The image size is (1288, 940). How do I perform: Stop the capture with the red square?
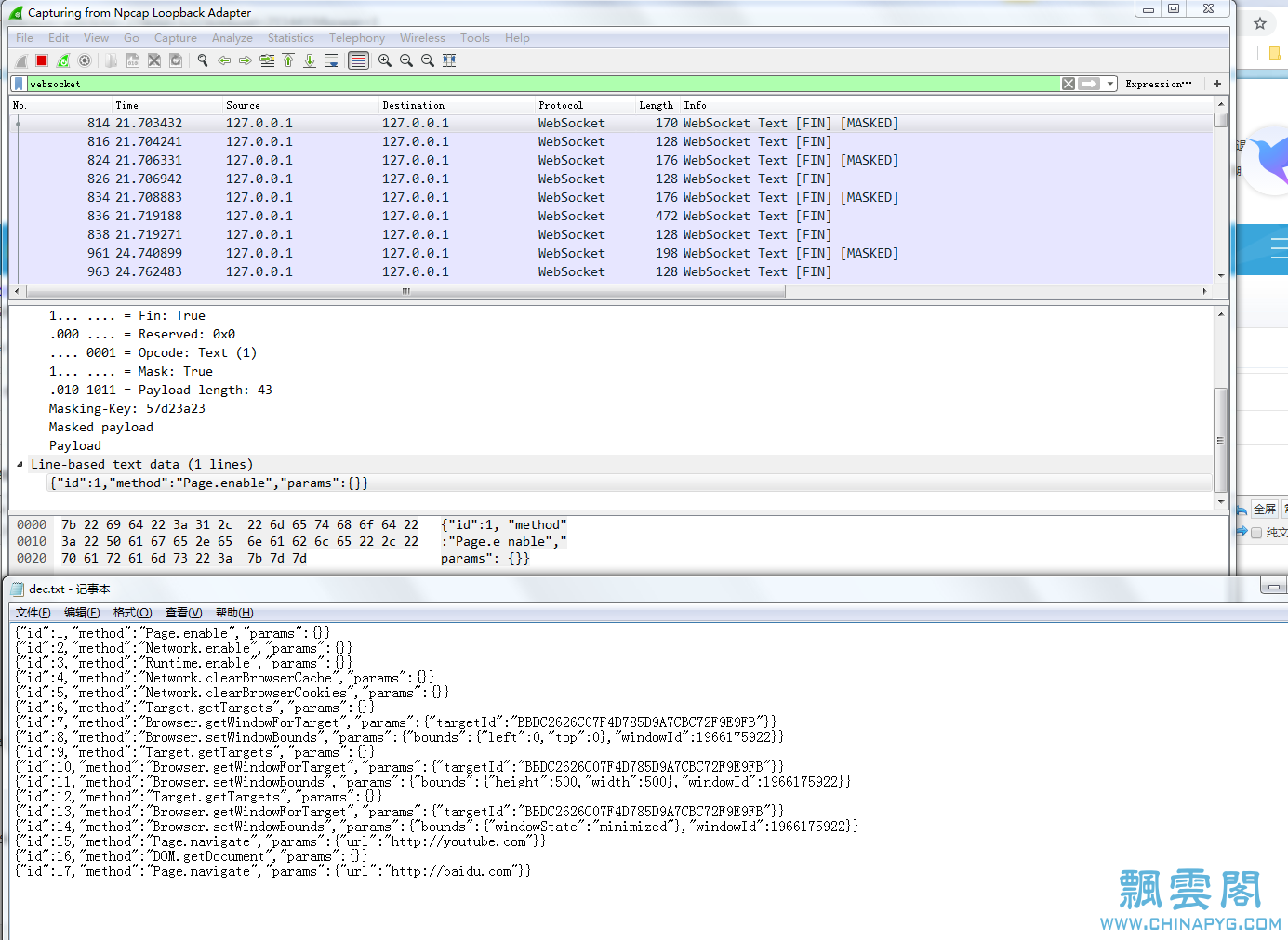pos(42,60)
